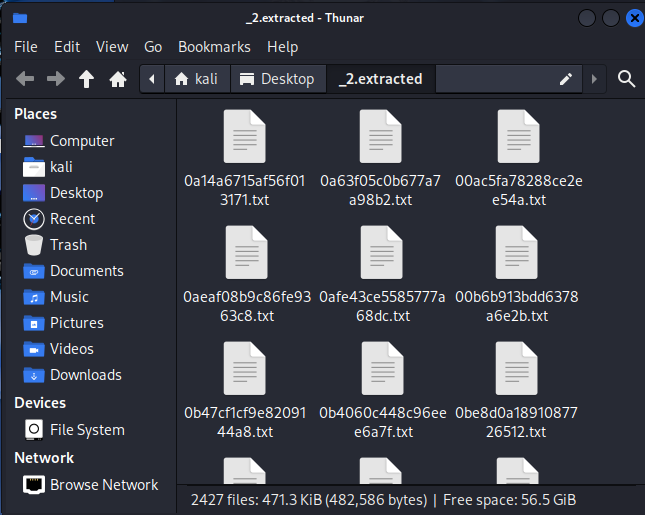Click the status bar file count text

click(x=383, y=500)
